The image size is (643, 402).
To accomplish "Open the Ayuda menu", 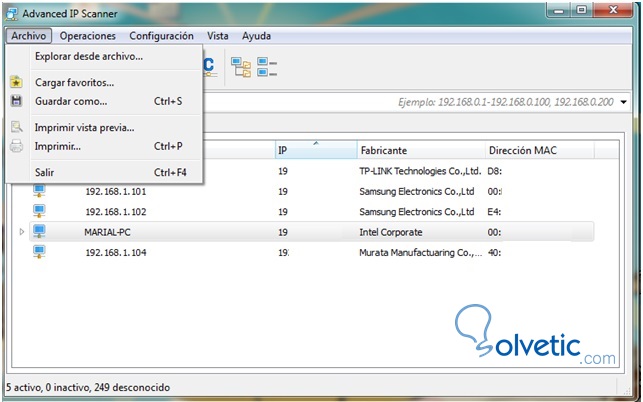I will coord(256,36).
